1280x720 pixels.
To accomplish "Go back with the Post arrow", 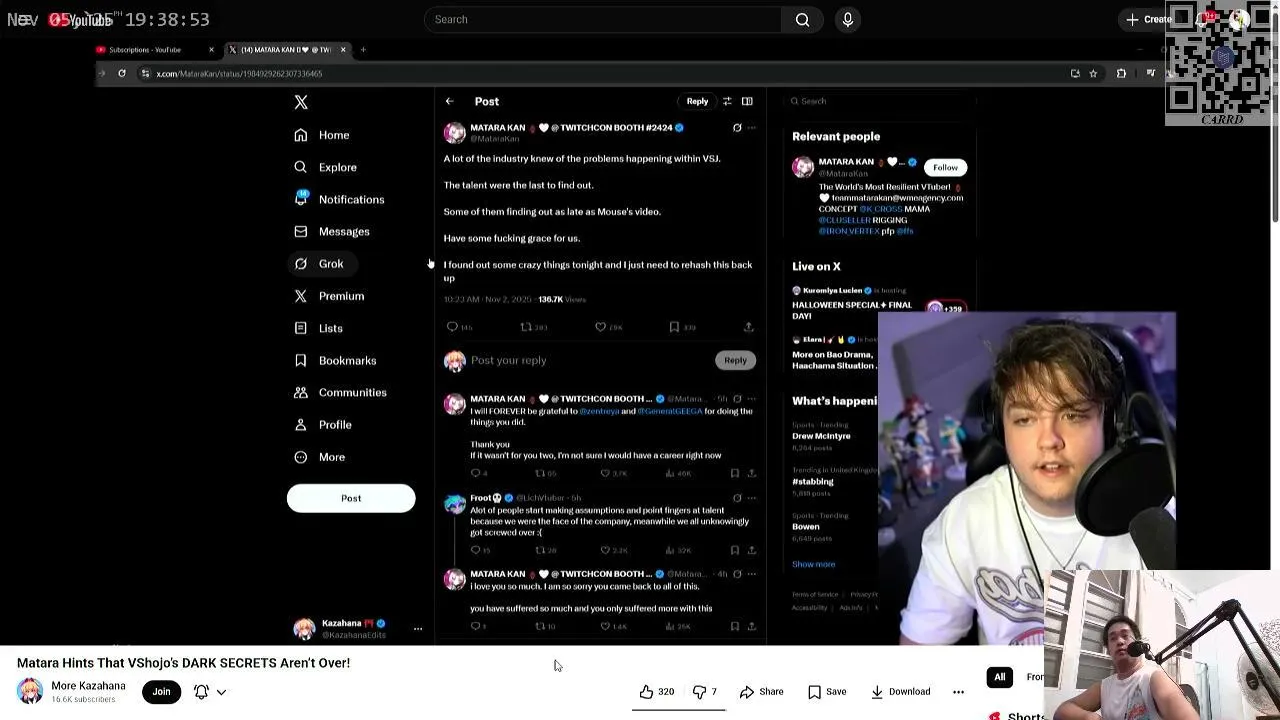I will 449,101.
